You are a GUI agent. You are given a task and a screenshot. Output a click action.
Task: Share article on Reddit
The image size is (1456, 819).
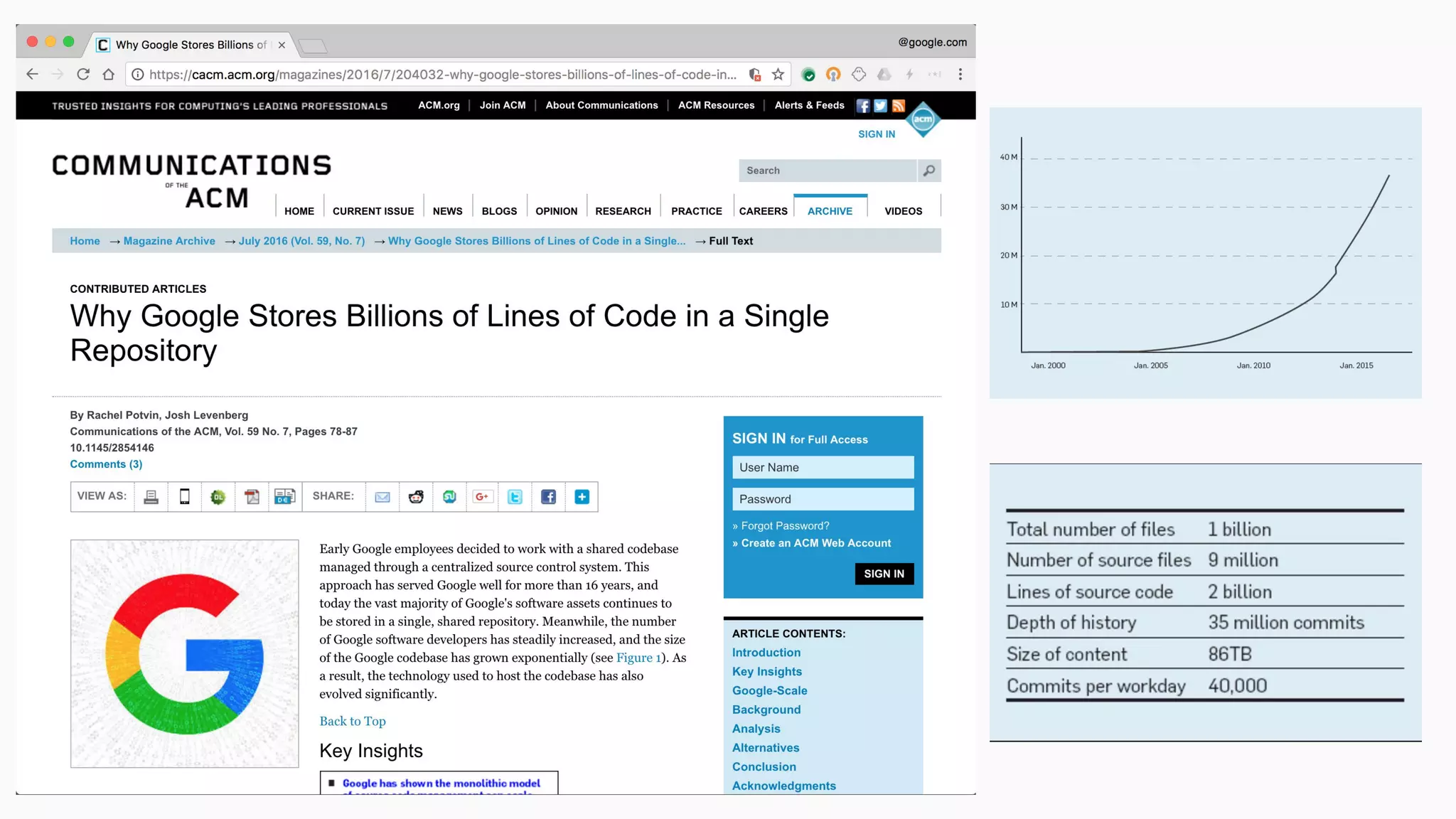coord(416,497)
